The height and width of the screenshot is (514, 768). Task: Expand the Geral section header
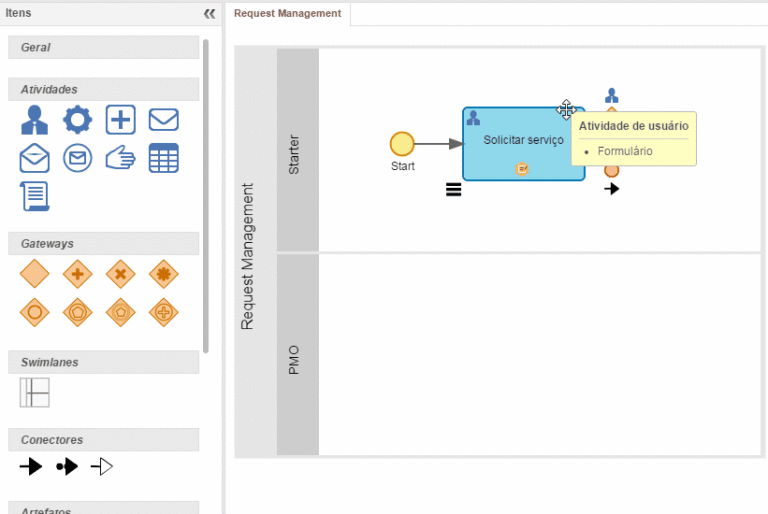pyautogui.click(x=103, y=47)
